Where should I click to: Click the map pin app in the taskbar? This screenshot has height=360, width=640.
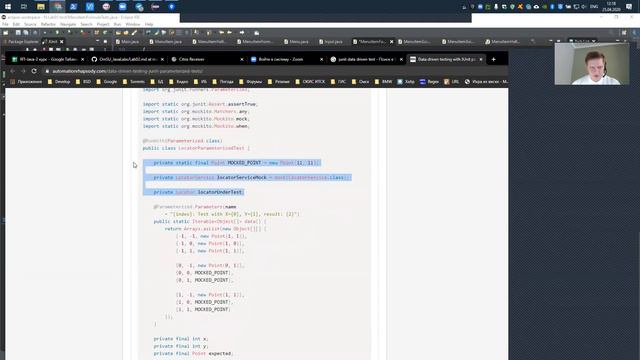[171, 7]
